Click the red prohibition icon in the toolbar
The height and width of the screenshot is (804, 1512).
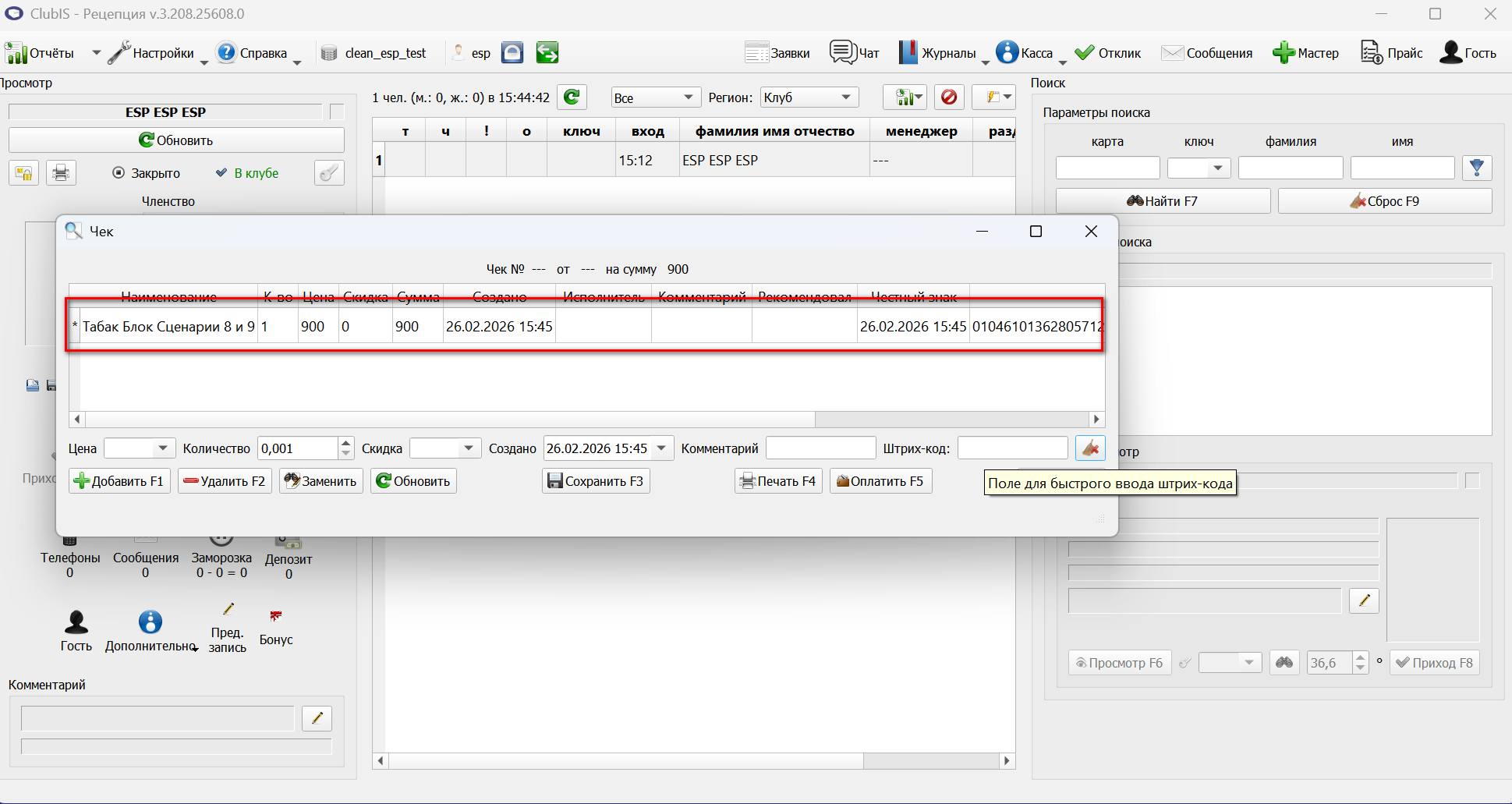pyautogui.click(x=949, y=97)
